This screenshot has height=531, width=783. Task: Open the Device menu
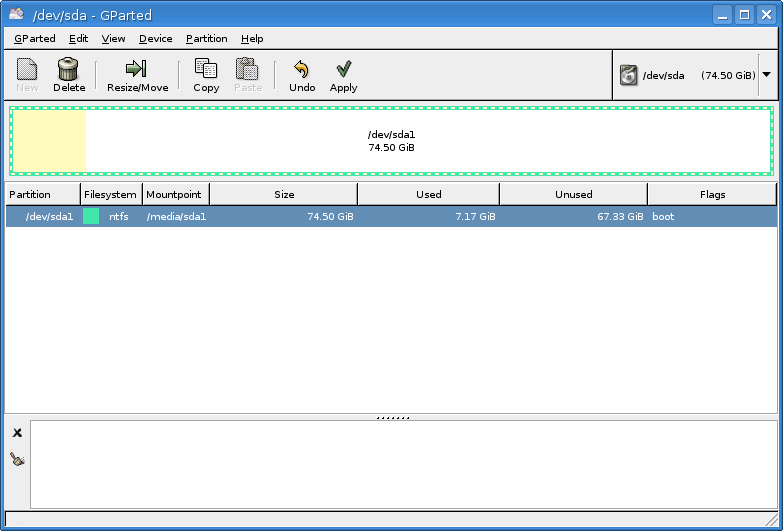click(x=155, y=39)
